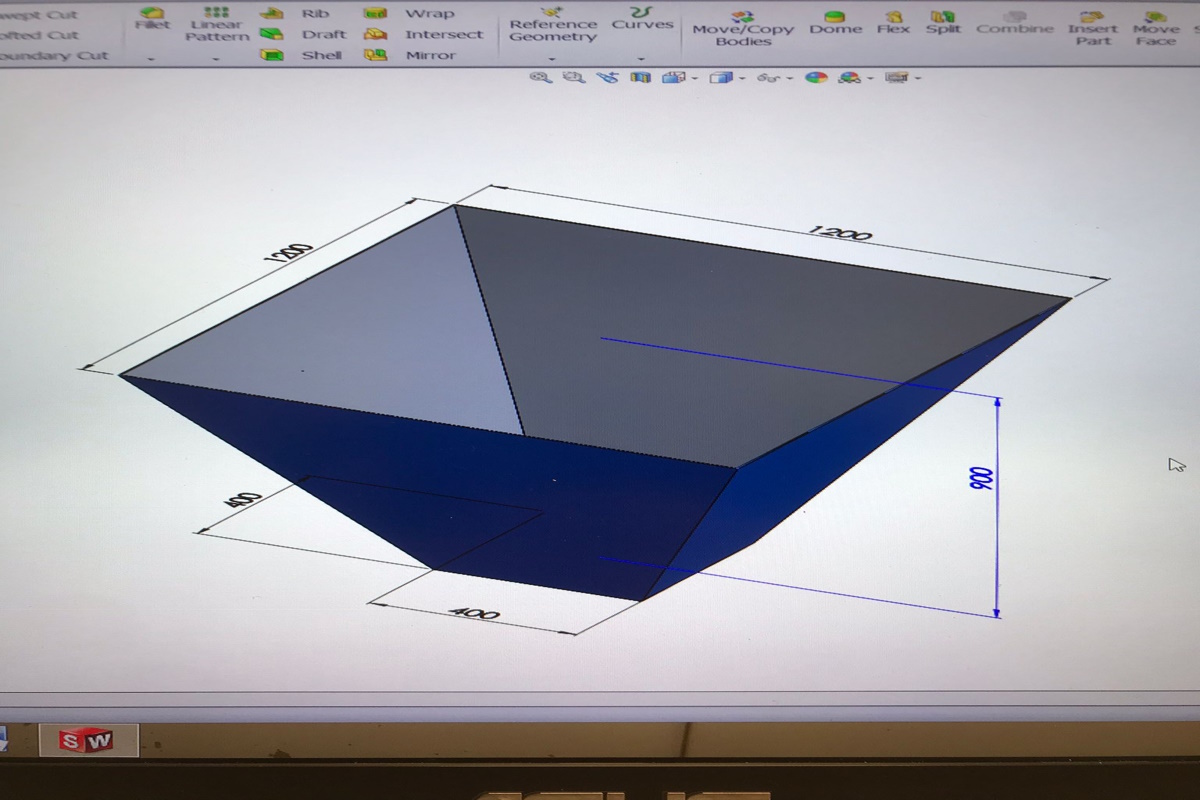
Task: Click the Lofted Cut command
Action: click(x=37, y=35)
